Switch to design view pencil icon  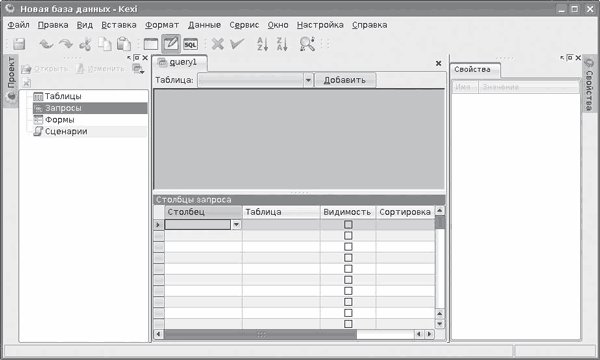click(x=171, y=44)
